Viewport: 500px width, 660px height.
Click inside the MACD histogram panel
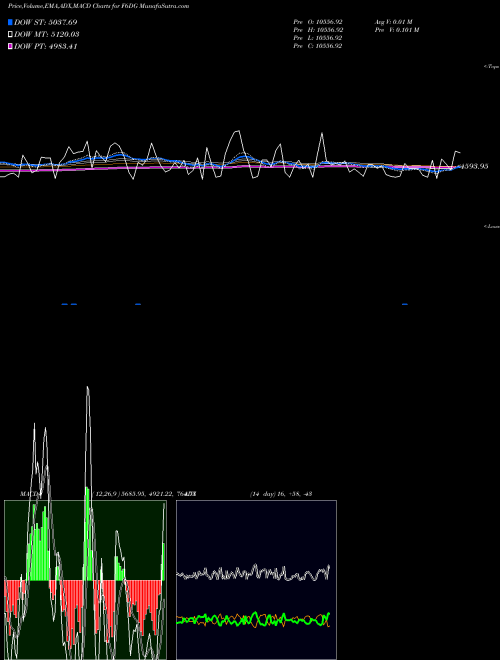[x=85, y=580]
